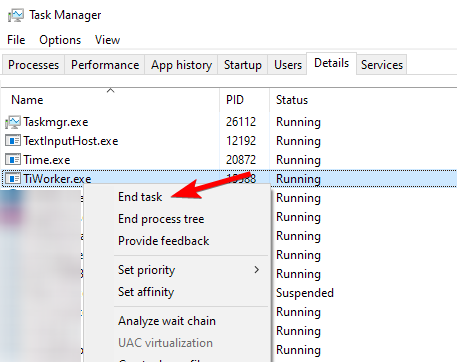Image resolution: width=457 pixels, height=362 pixels.
Task: Open the Options menu
Action: [60, 40]
